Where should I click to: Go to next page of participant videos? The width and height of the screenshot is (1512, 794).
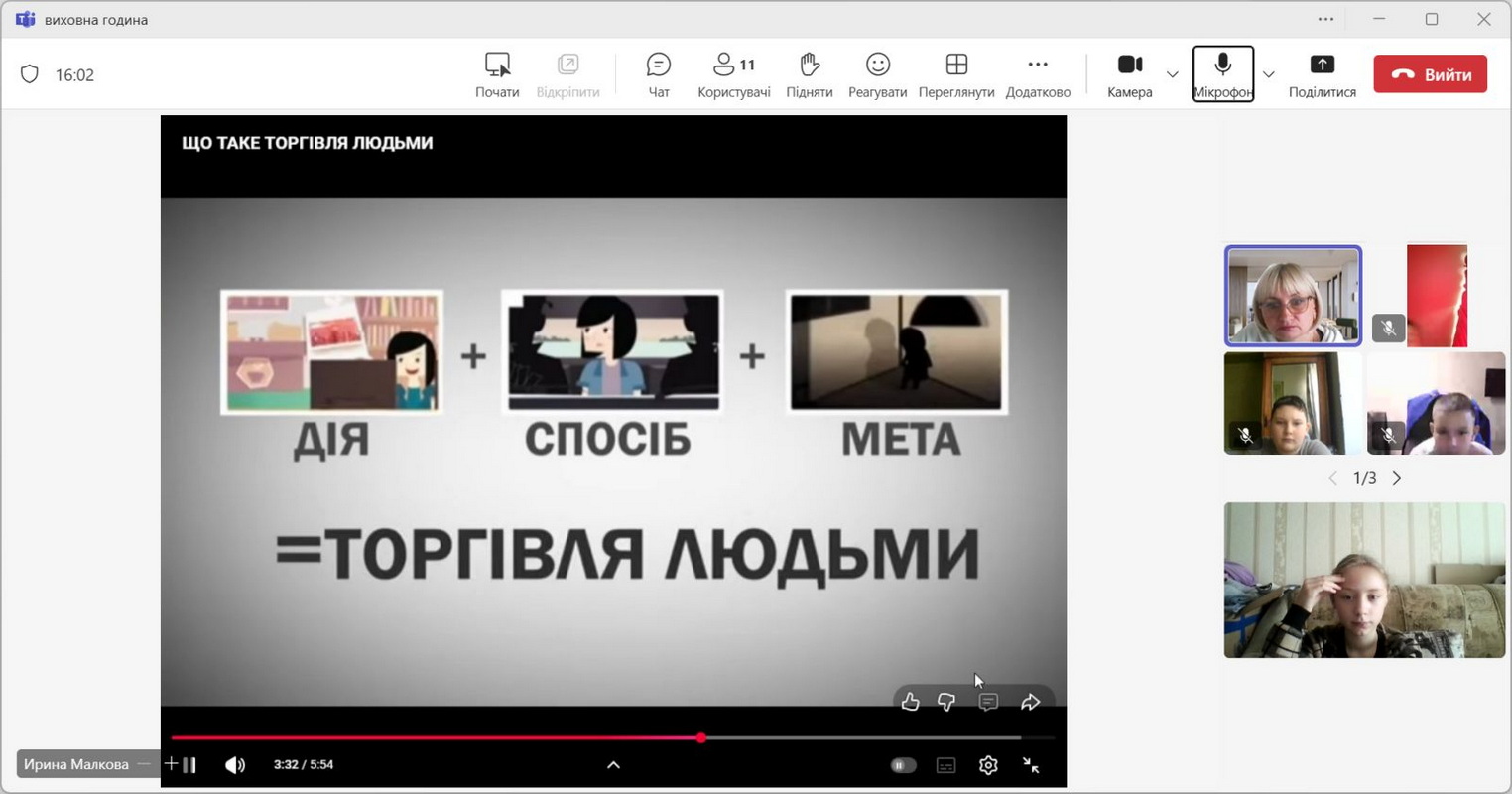[1397, 478]
